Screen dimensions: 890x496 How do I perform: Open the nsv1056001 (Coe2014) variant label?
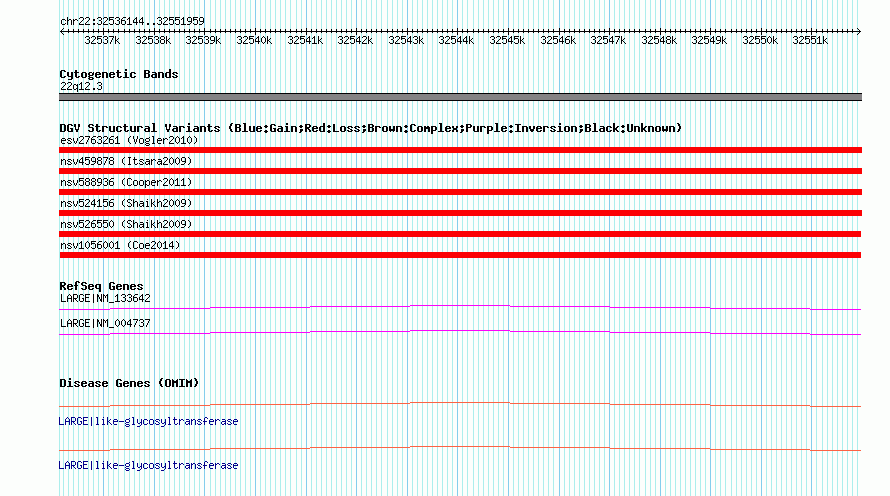[x=120, y=245]
